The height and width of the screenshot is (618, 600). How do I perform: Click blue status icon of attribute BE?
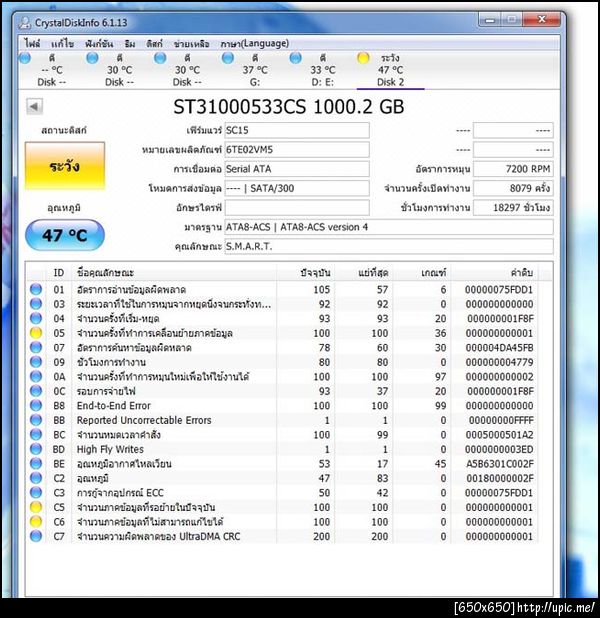point(36,464)
